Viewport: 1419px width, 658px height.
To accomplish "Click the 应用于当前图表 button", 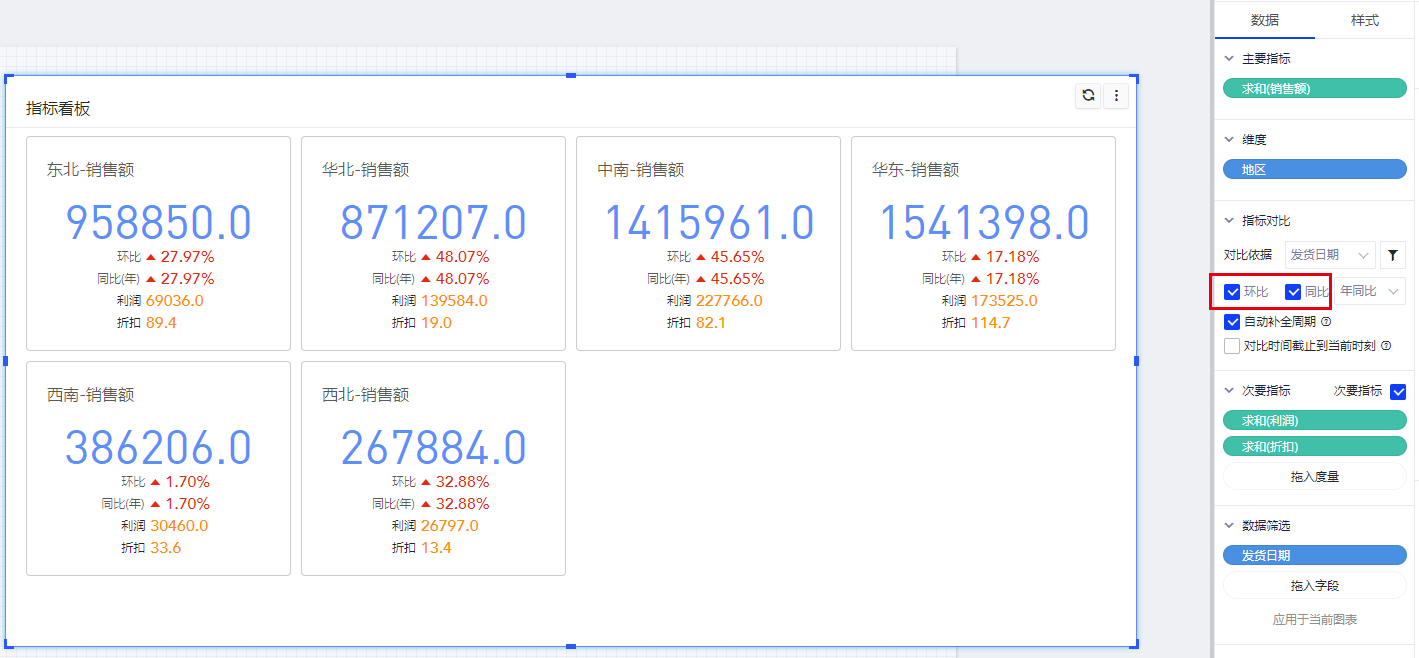I will click(x=1314, y=620).
